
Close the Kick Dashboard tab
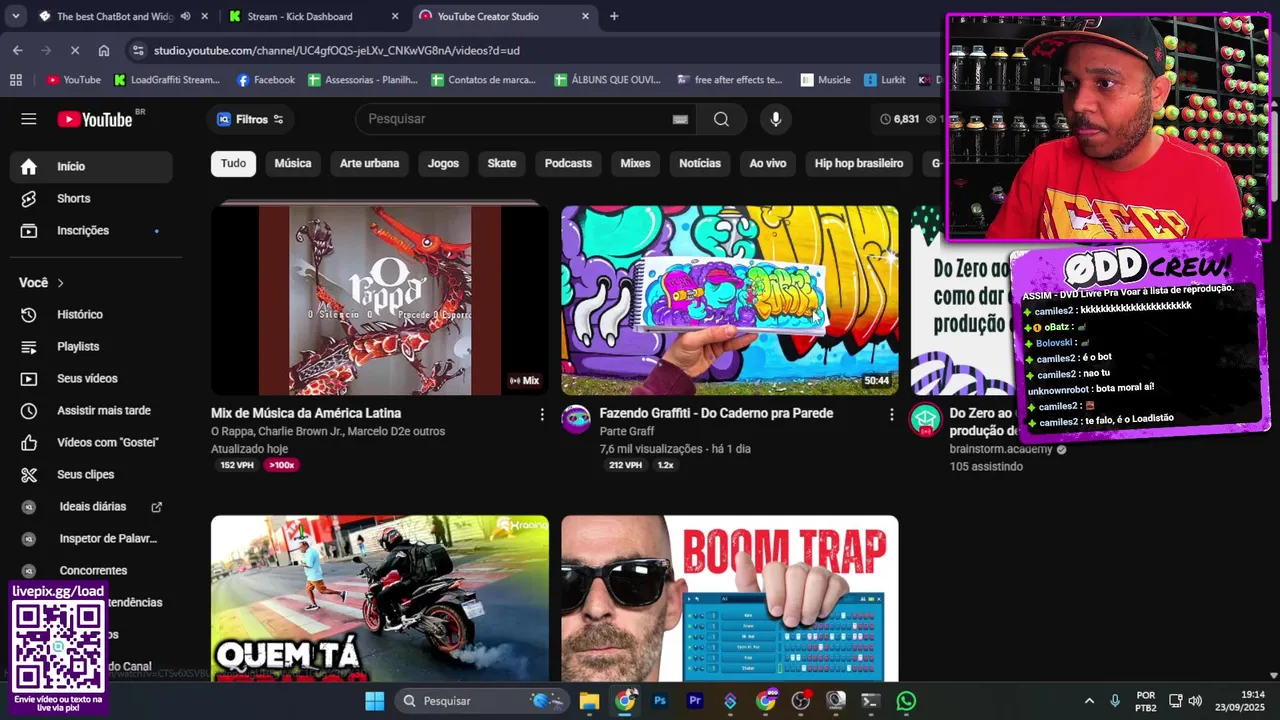tap(395, 16)
